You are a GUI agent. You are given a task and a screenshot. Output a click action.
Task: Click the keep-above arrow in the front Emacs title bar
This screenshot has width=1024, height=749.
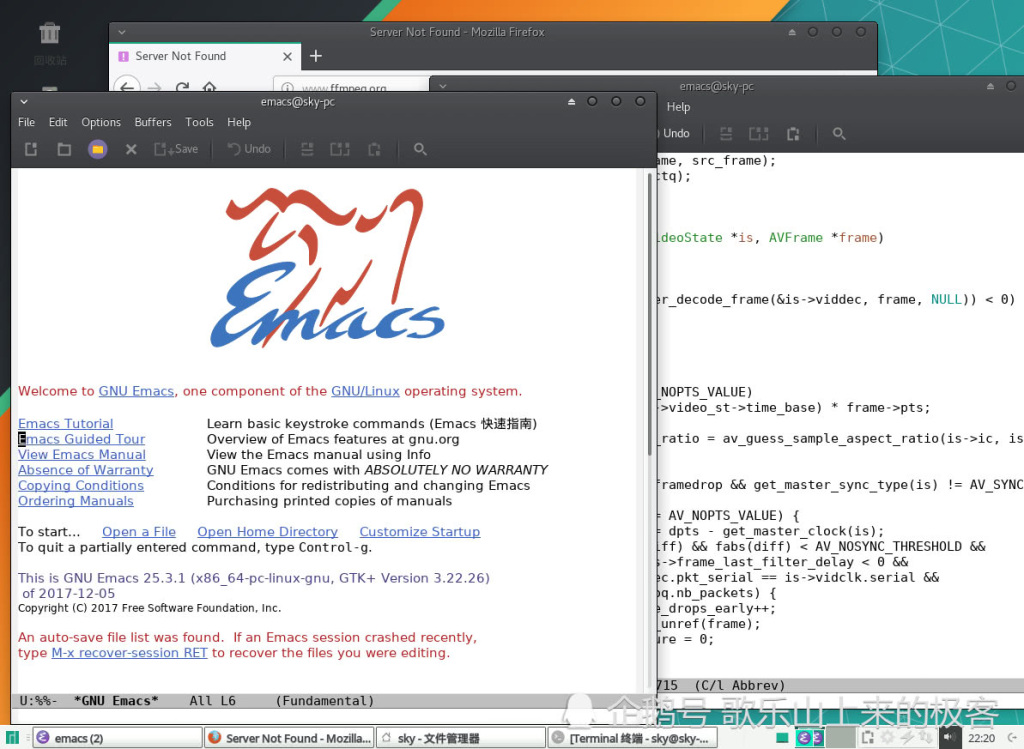(571, 102)
